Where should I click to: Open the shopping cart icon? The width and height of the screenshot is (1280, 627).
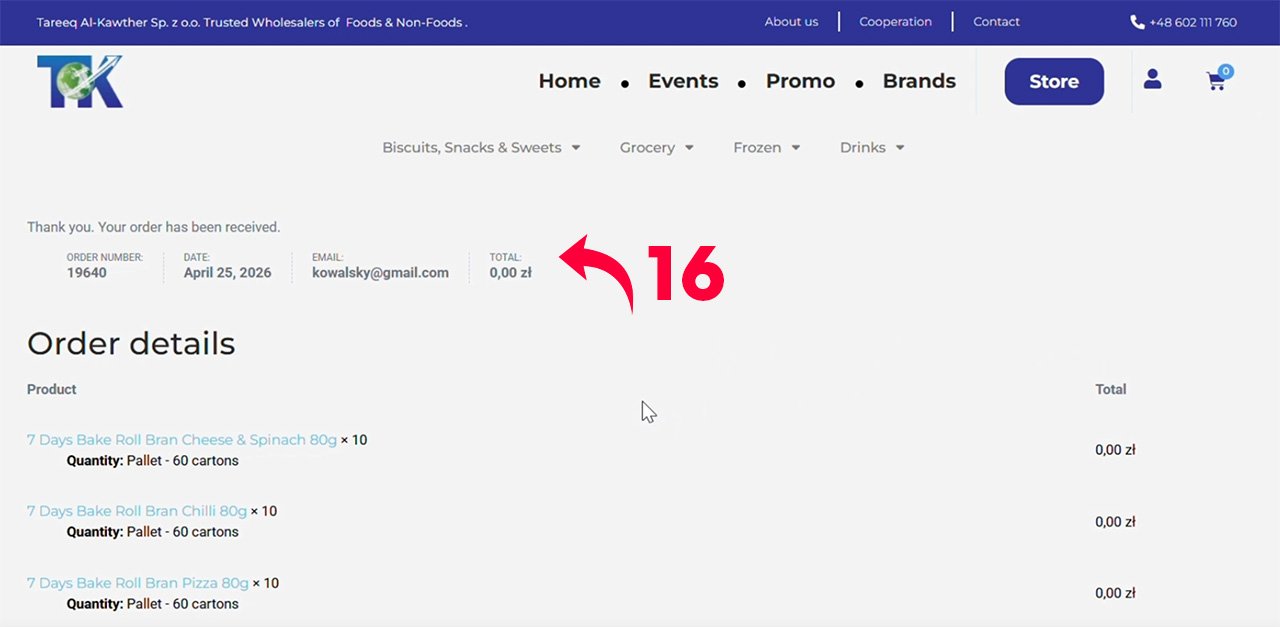[1218, 79]
